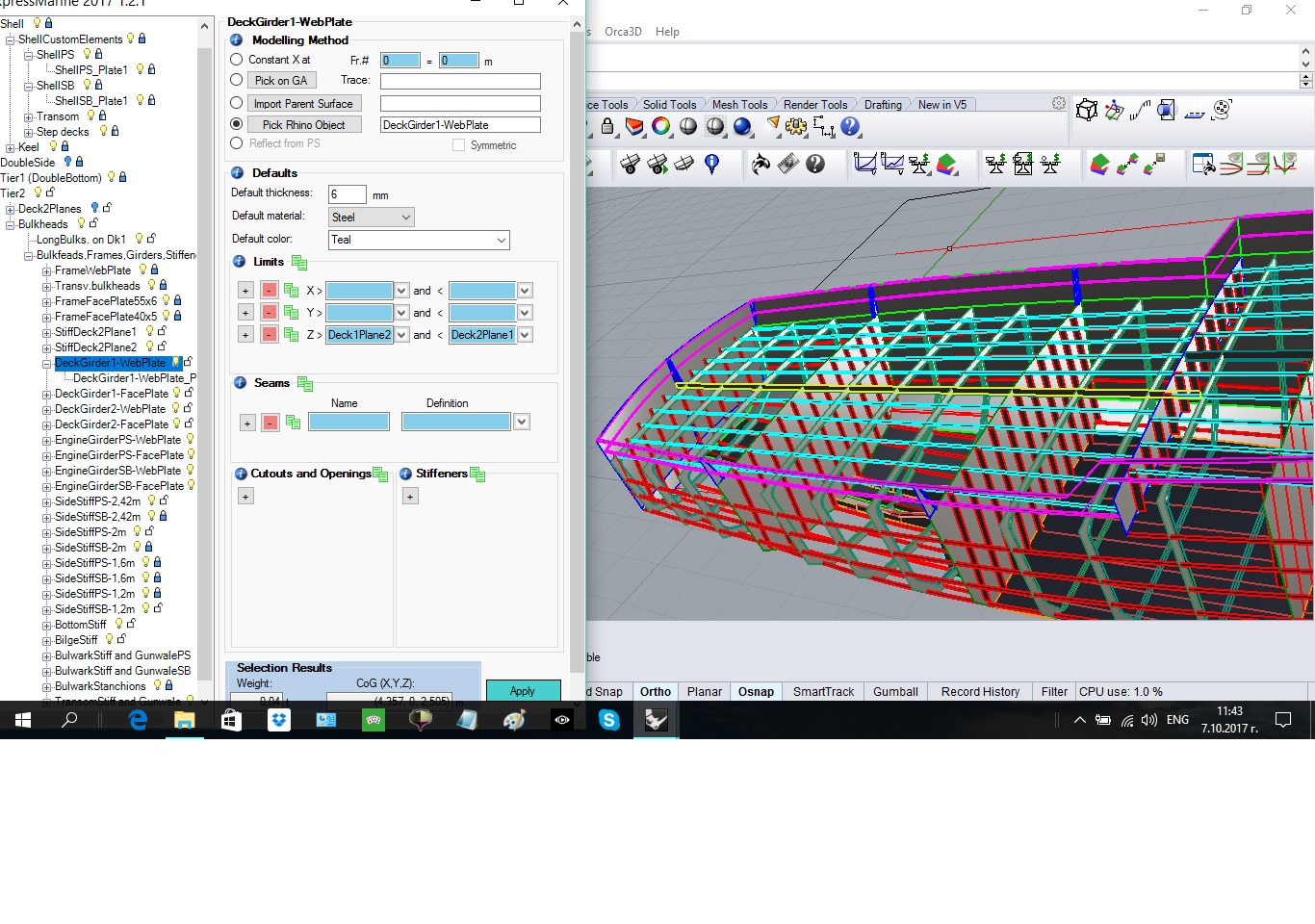Select the Constant X at radio button
This screenshot has height=924, width=1315.
tap(237, 60)
